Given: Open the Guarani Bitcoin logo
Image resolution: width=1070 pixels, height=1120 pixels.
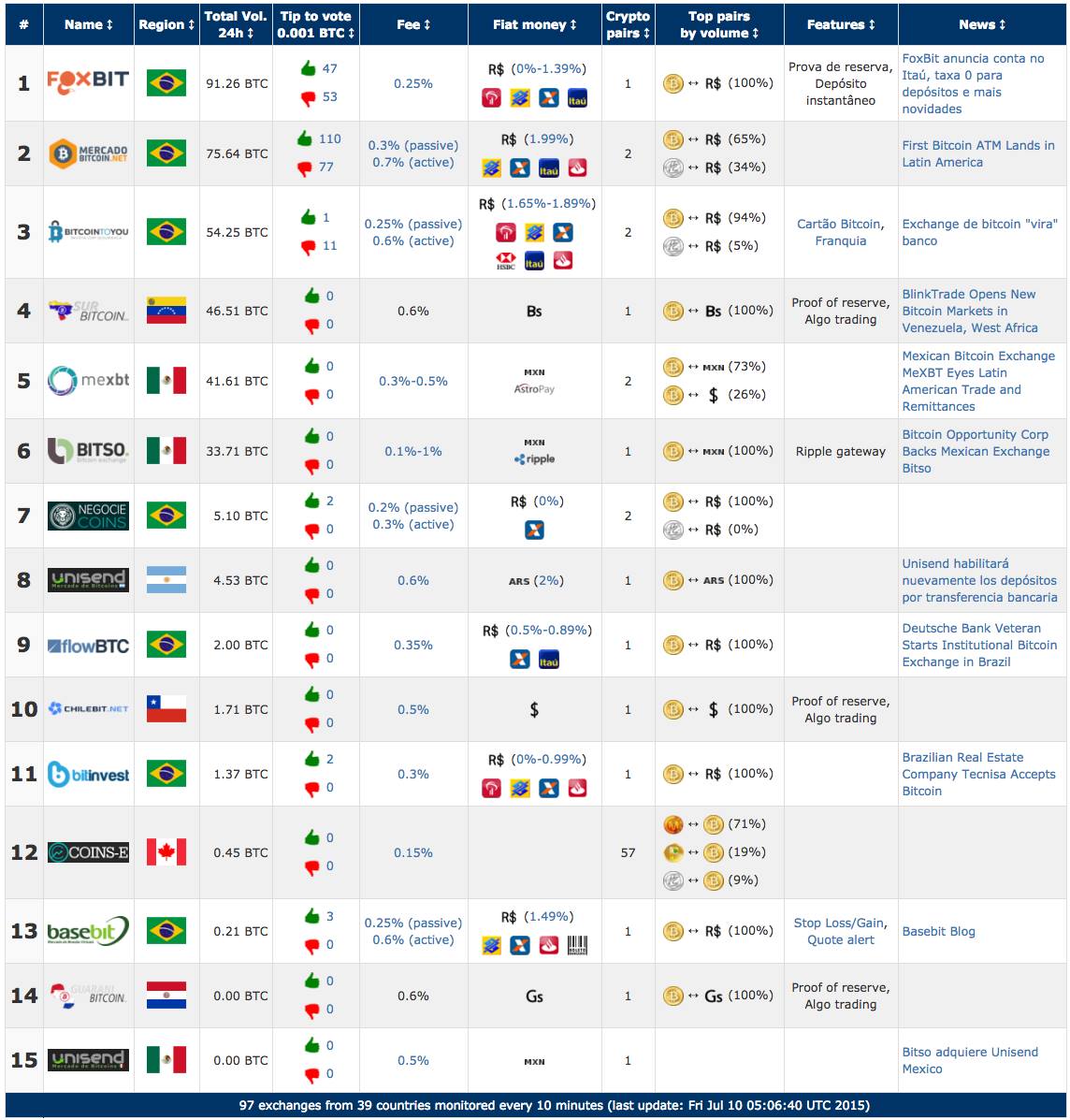Looking at the screenshot, I should (89, 996).
